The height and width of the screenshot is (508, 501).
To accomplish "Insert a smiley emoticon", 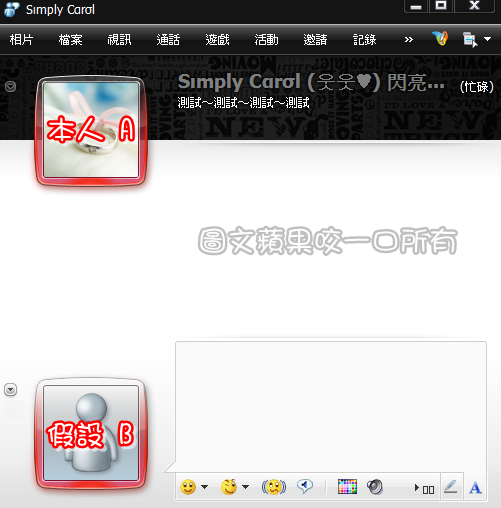I will pyautogui.click(x=188, y=487).
